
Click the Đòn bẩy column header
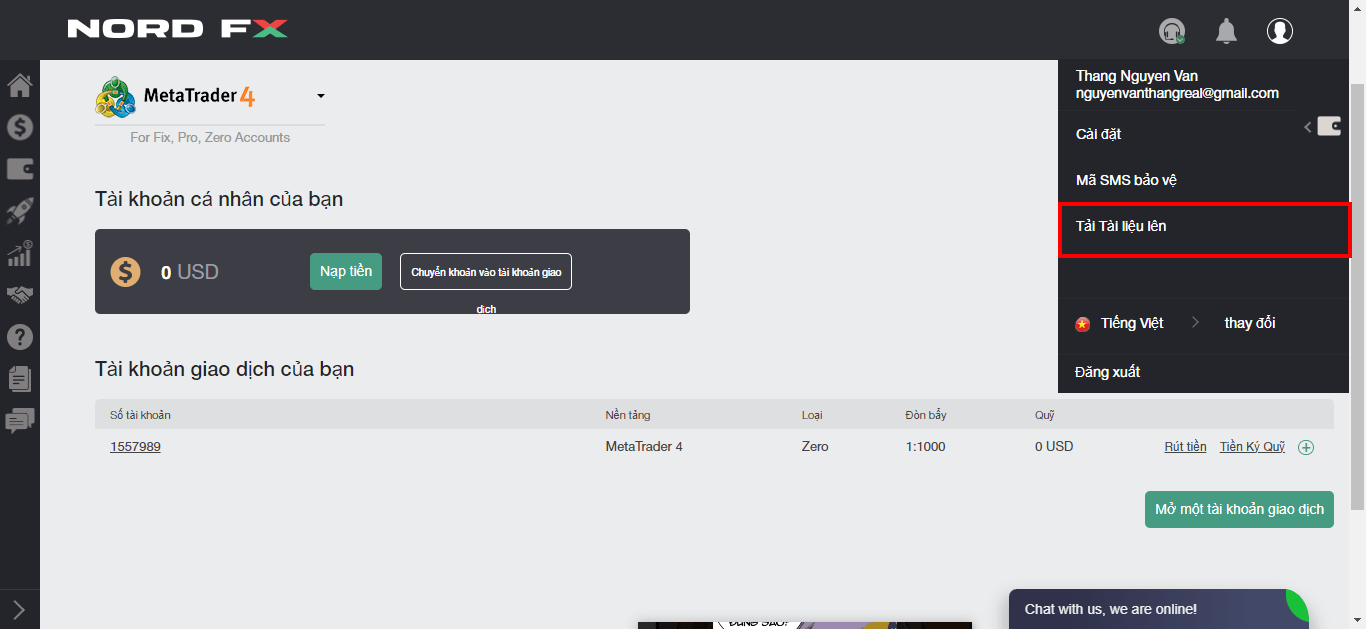coord(926,415)
